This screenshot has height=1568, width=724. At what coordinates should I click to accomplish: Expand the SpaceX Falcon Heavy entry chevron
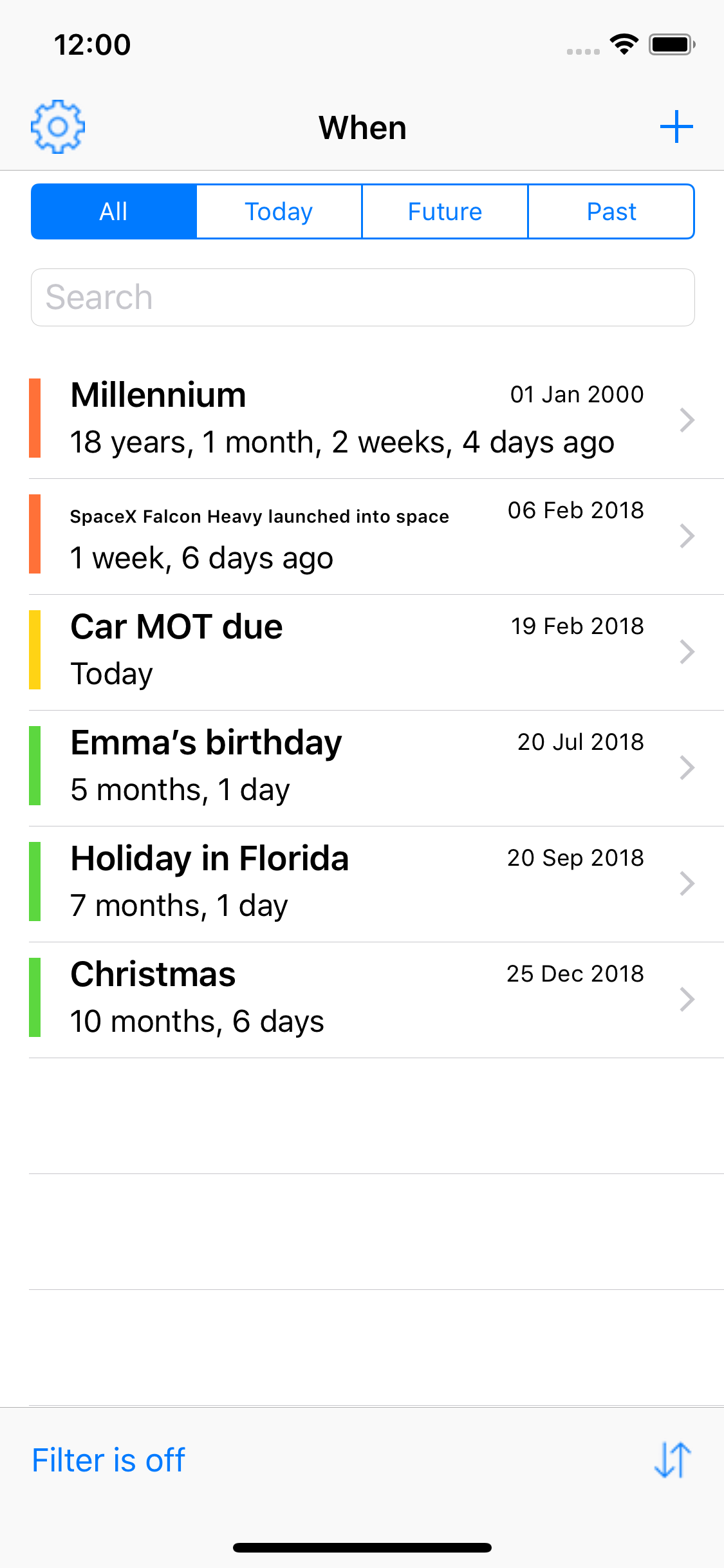click(x=687, y=536)
